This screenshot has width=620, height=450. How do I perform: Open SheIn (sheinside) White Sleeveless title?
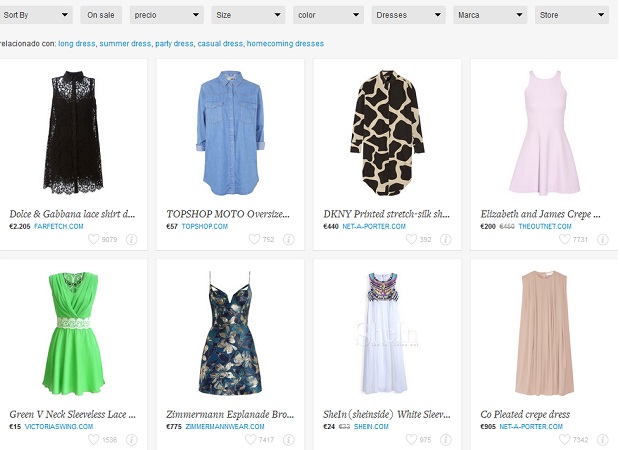click(x=387, y=414)
